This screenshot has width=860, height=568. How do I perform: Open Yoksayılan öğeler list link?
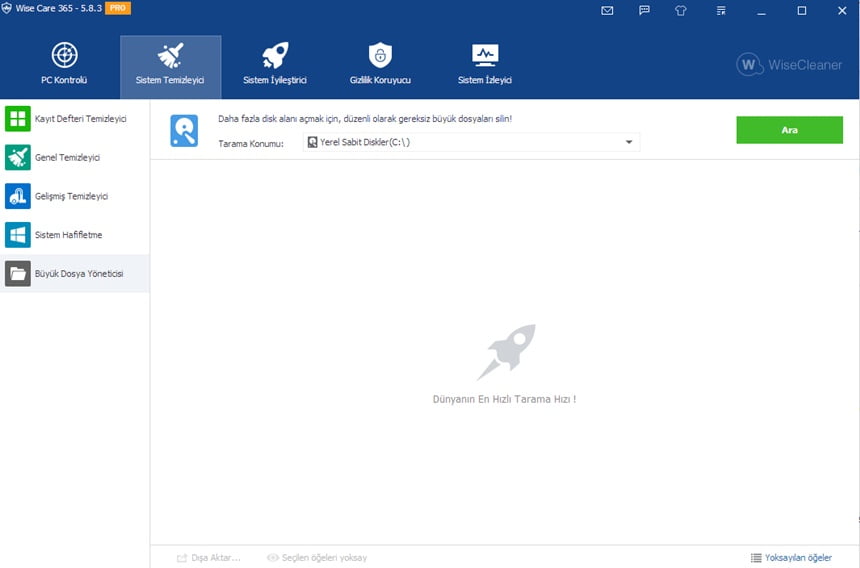[791, 557]
